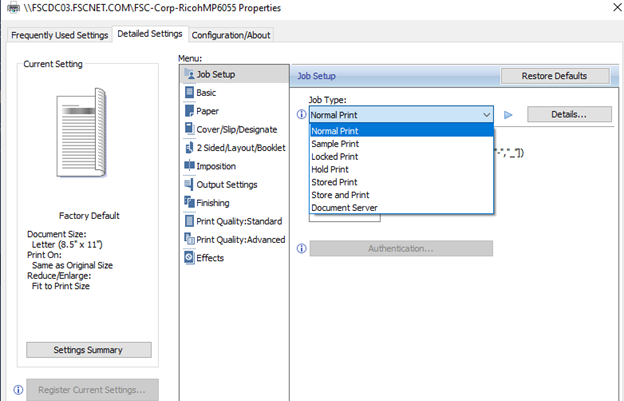
Task: Open 2 Sided/Layout/Booklet icon
Action: pos(189,147)
